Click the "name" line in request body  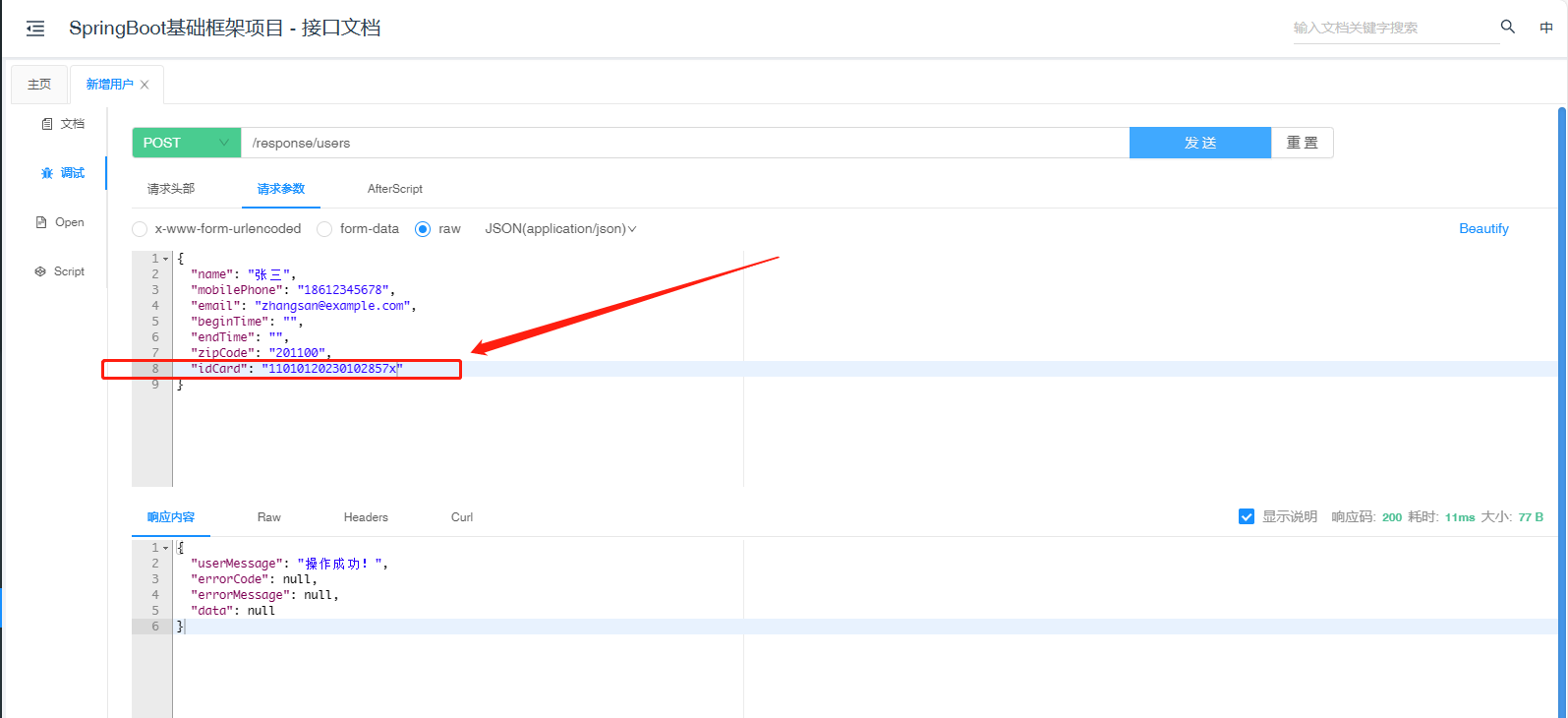pos(243,274)
